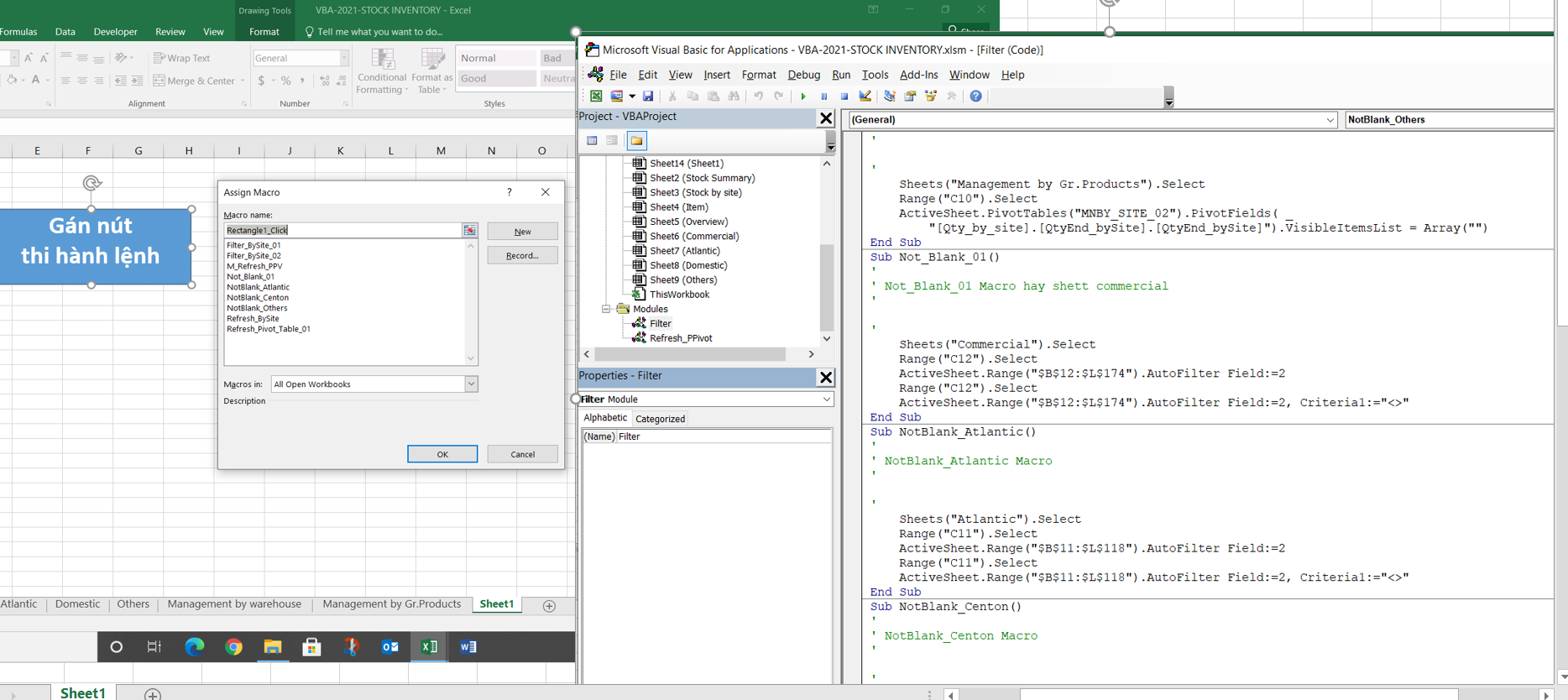
Task: Click Percent Style icon in Number group
Action: coord(286,81)
